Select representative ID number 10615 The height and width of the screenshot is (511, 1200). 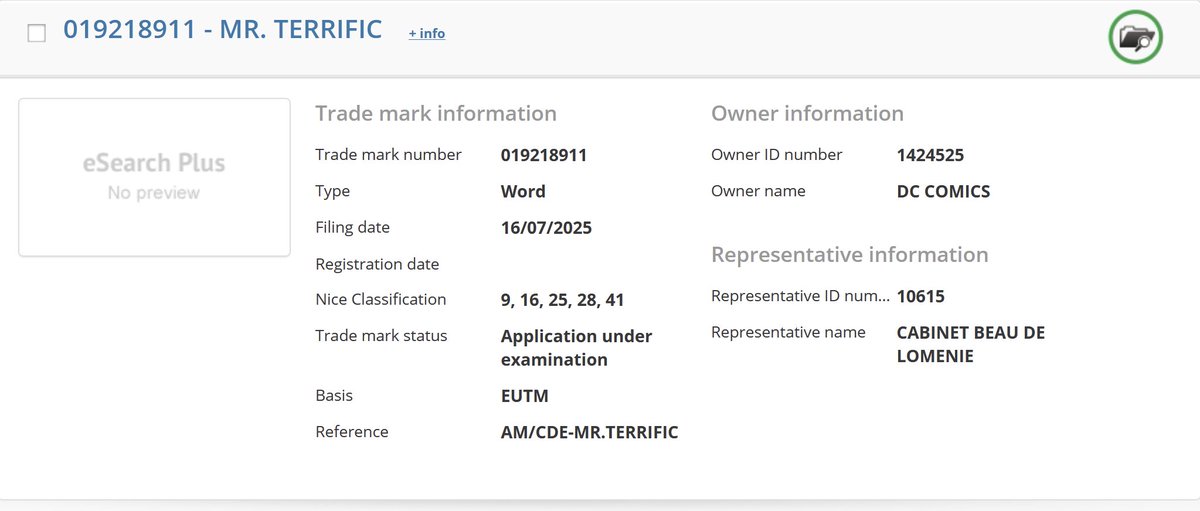pos(921,297)
